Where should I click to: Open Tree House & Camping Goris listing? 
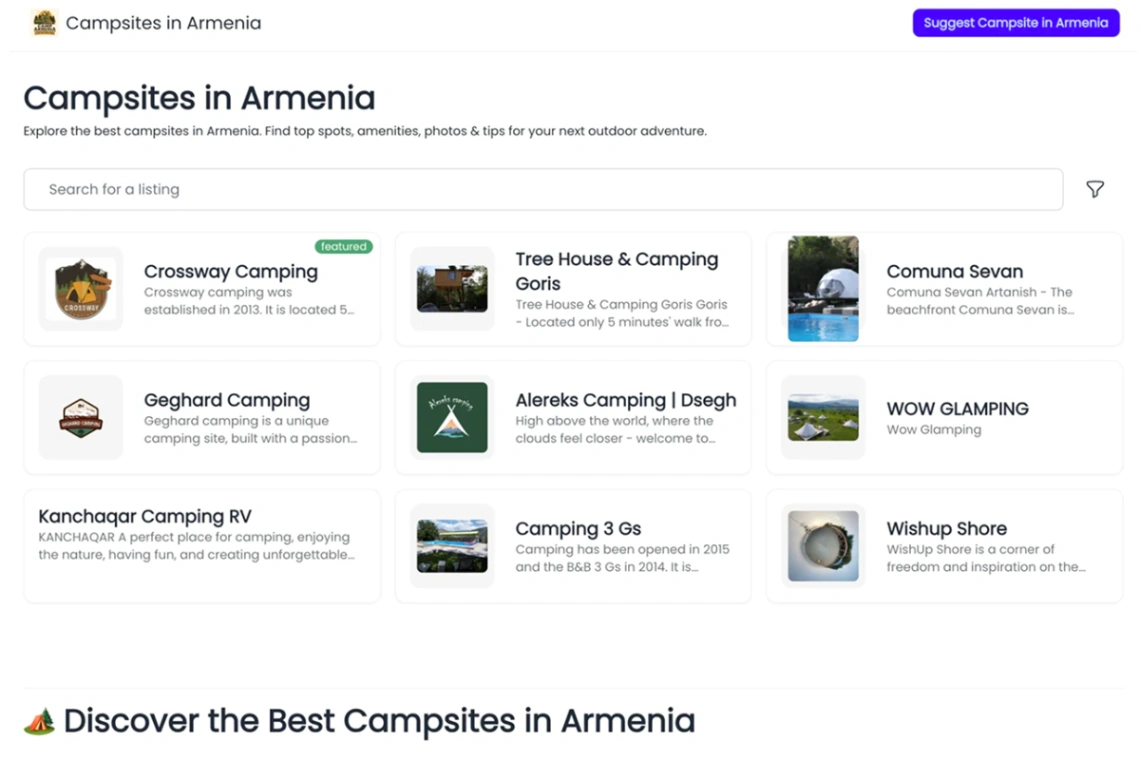(x=617, y=271)
